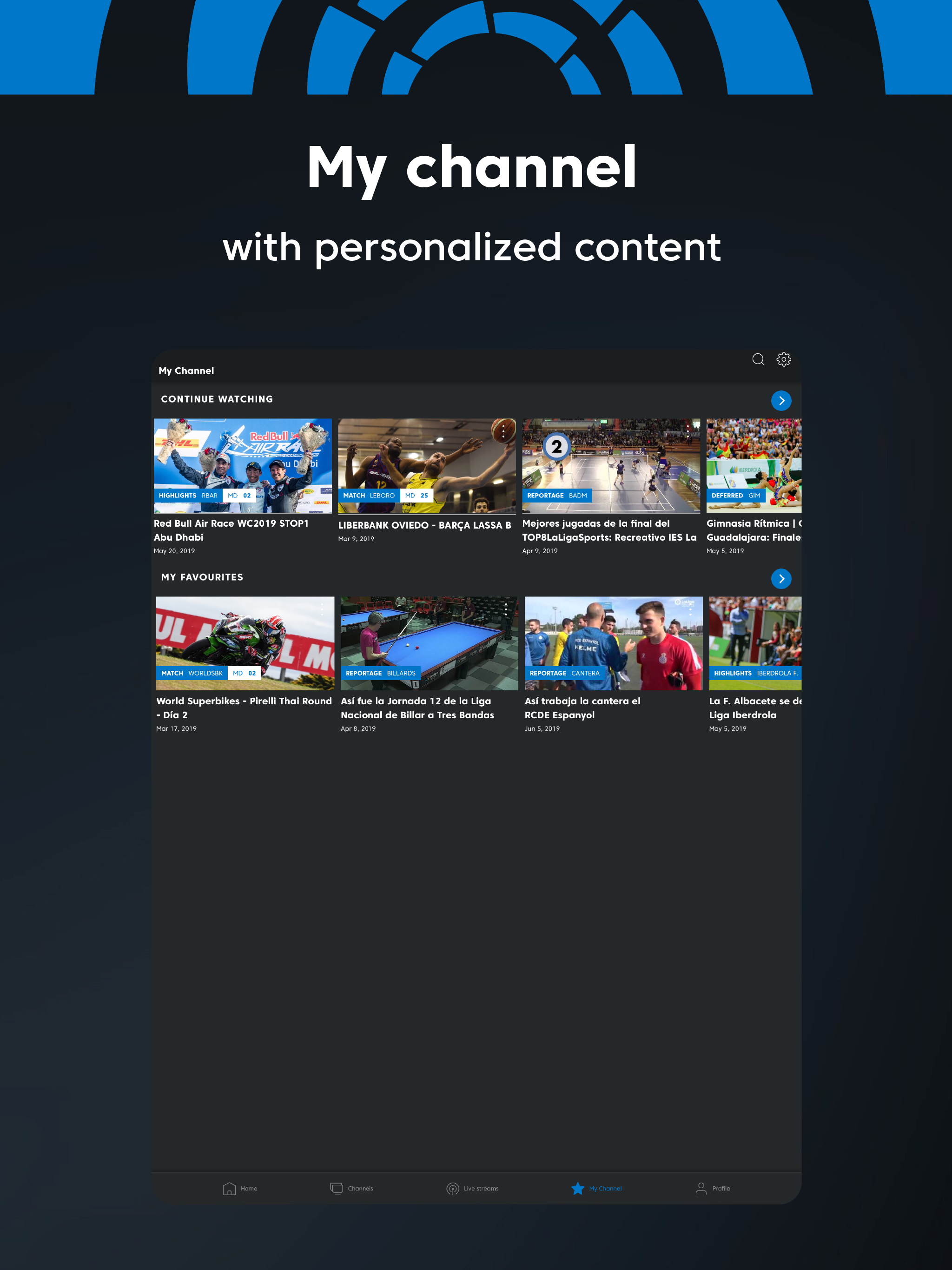This screenshot has height=1270, width=952.
Task: Switch to Live streams tab label
Action: pyautogui.click(x=481, y=1189)
